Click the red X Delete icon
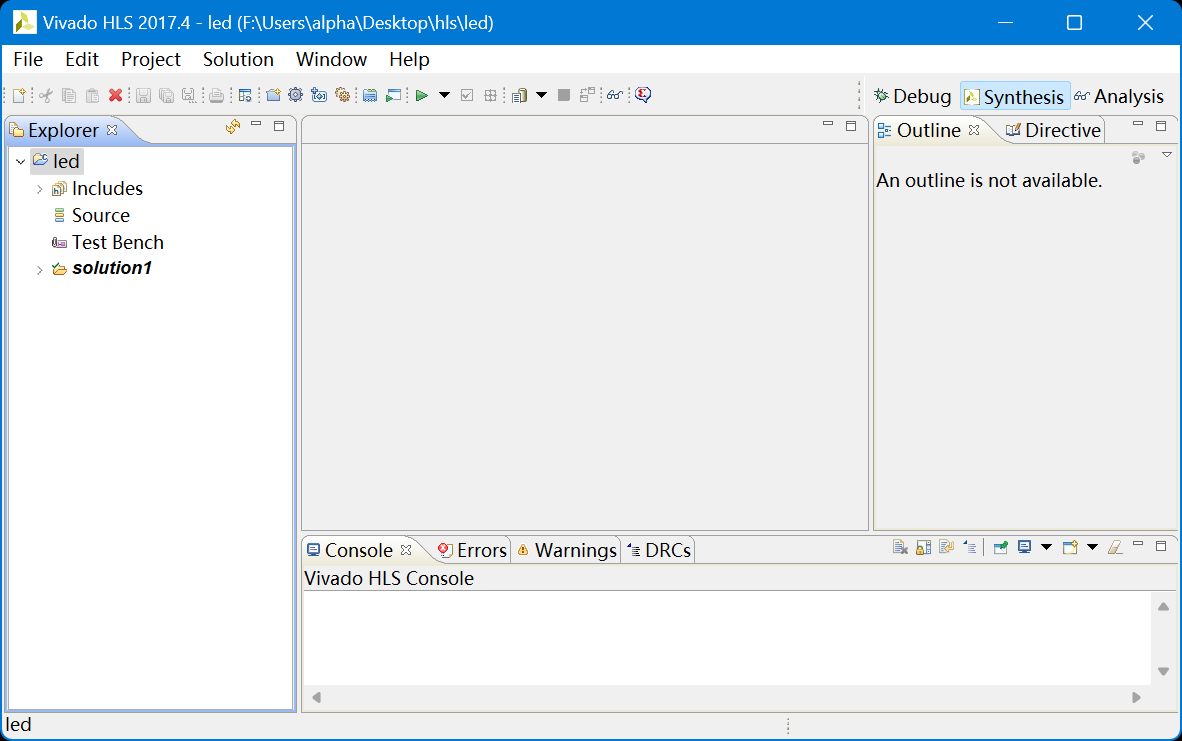The width and height of the screenshot is (1182, 741). click(115, 95)
